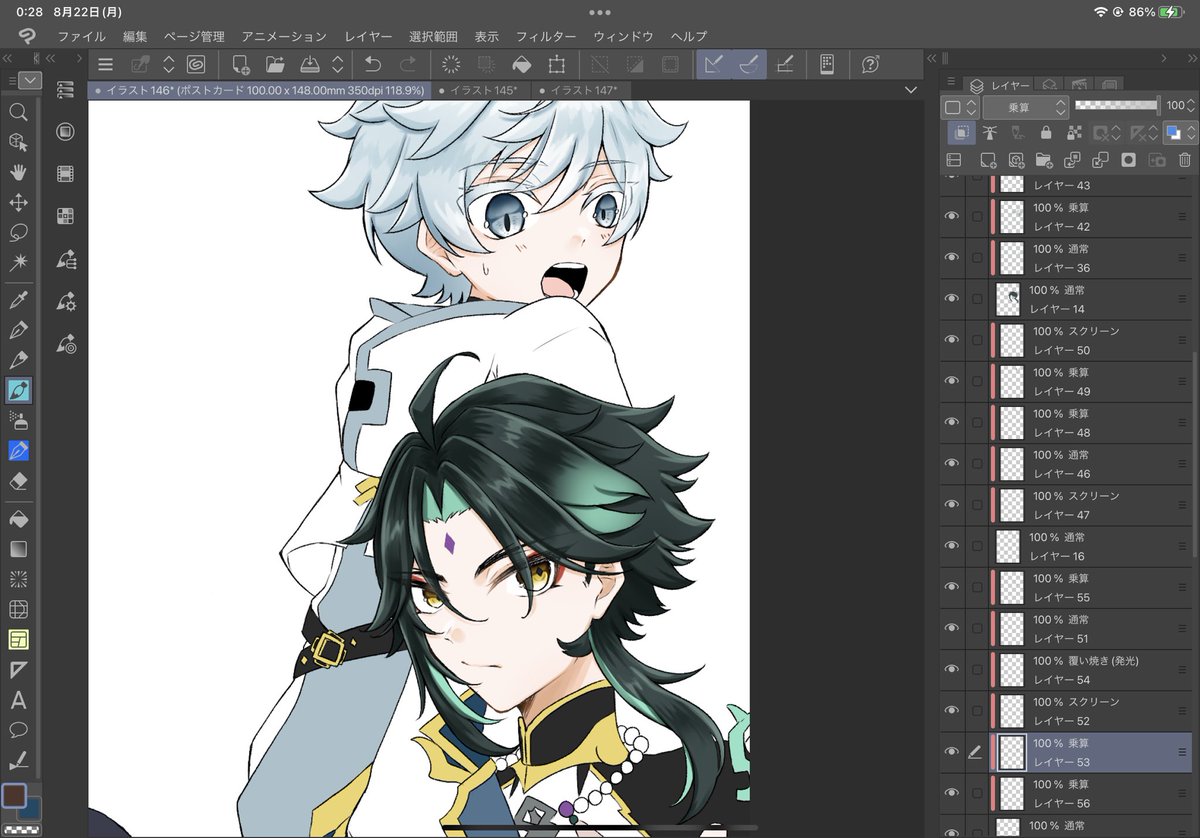The height and width of the screenshot is (838, 1200).
Task: Hide layer レイヤー 50 with eye icon
Action: 952,340
